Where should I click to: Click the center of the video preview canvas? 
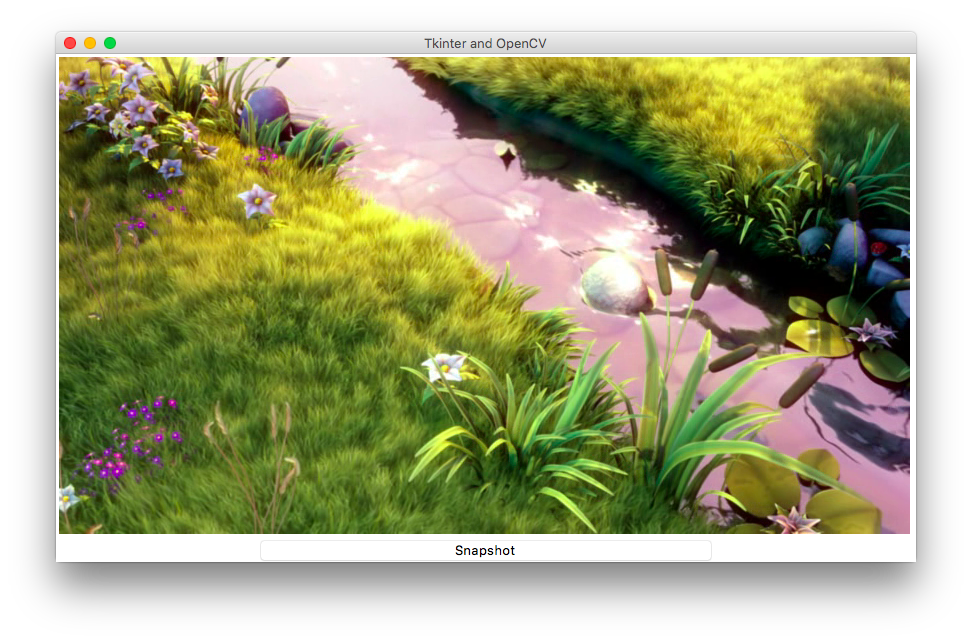coord(485,295)
